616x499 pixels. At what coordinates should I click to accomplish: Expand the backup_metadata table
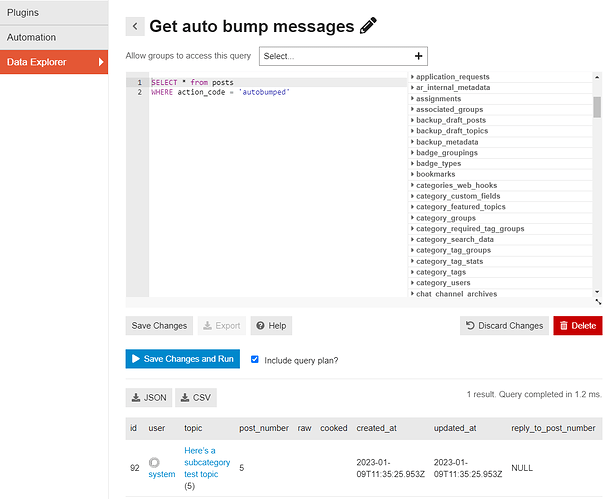coord(500,142)
